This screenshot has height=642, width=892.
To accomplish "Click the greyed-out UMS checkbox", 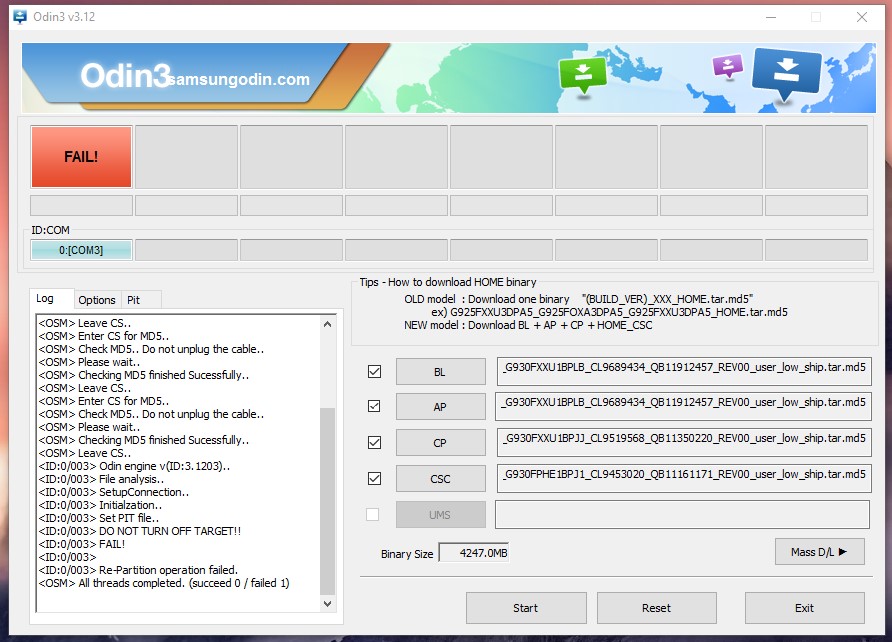I will click(373, 515).
